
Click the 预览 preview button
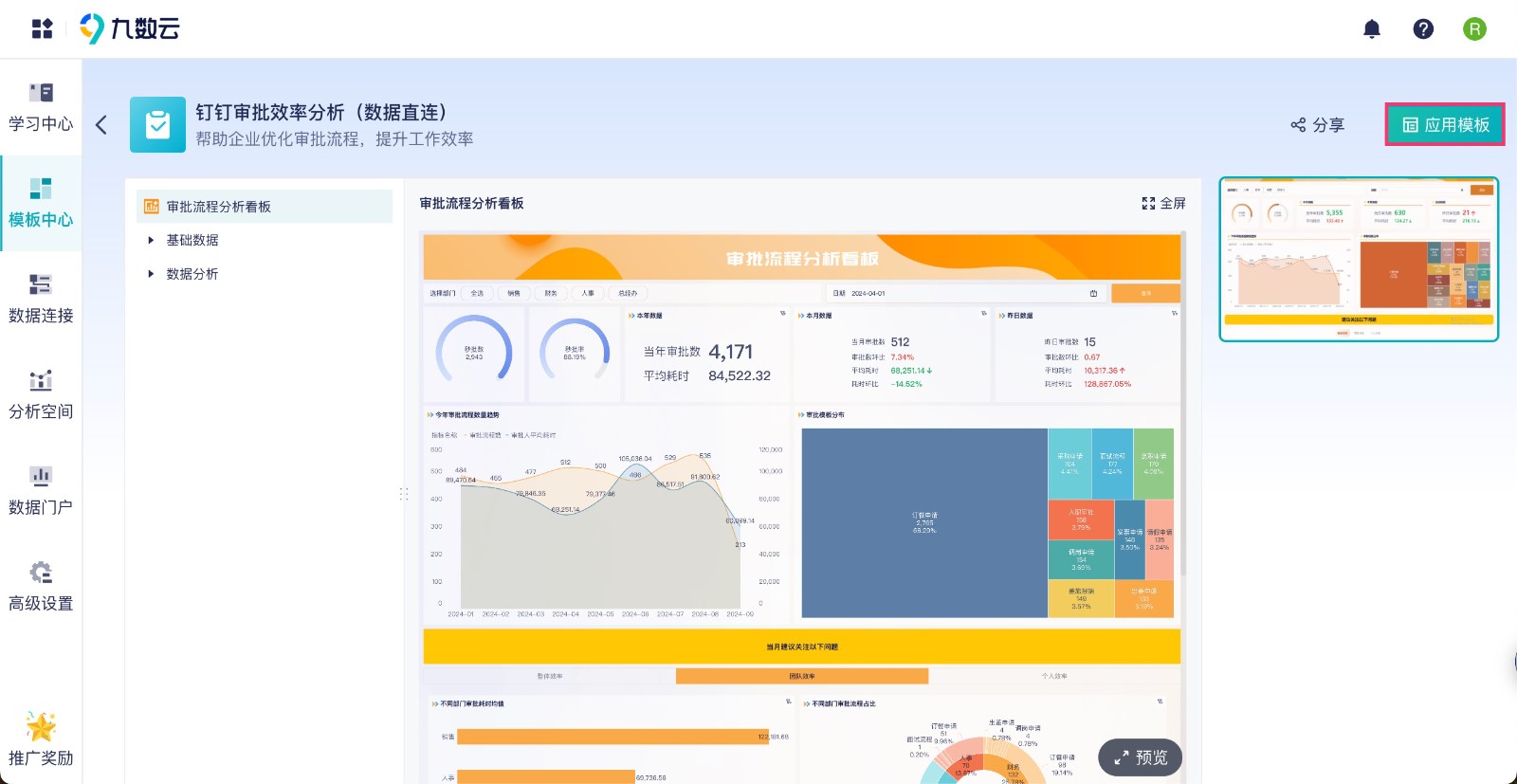[1141, 757]
